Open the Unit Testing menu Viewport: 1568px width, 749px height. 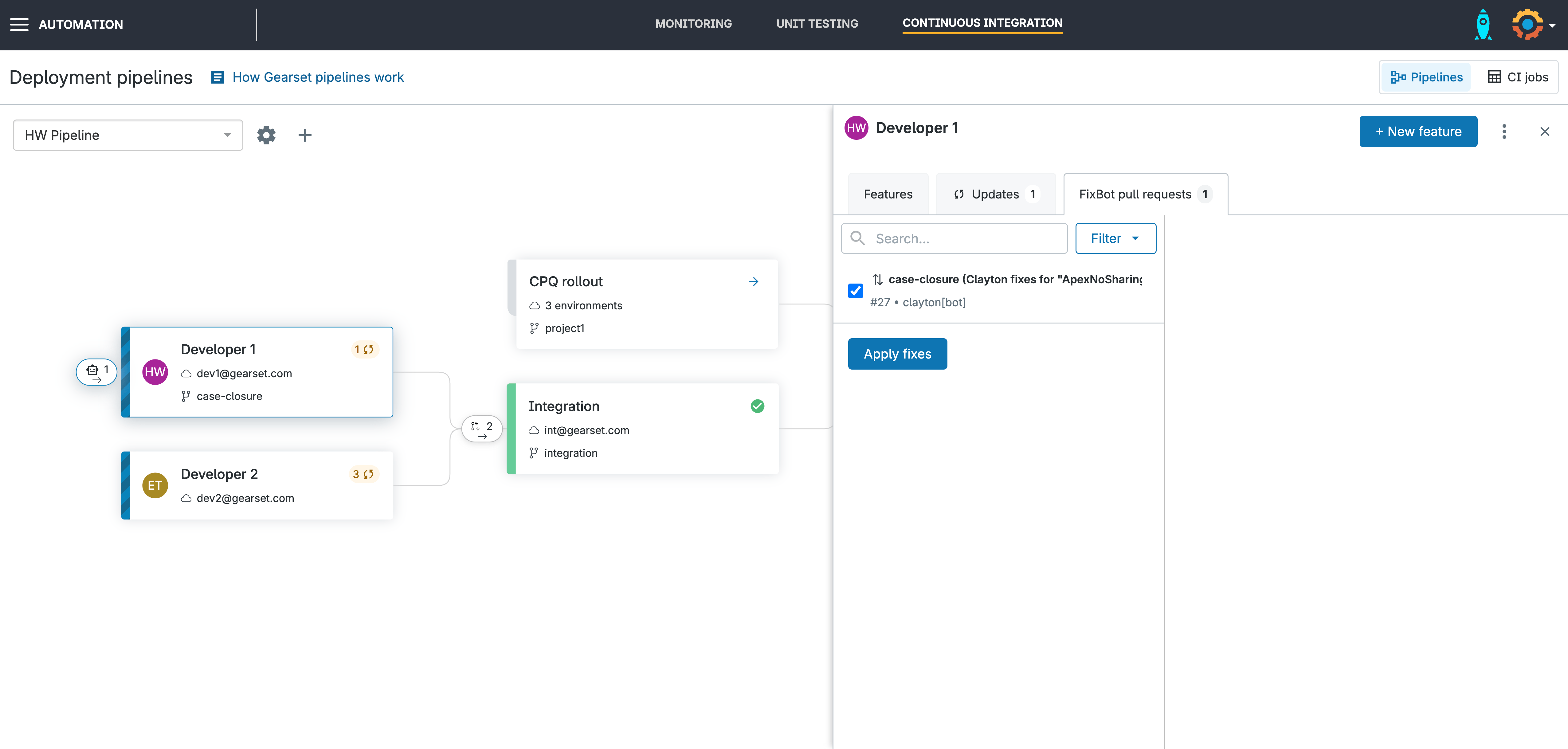pyautogui.click(x=817, y=24)
